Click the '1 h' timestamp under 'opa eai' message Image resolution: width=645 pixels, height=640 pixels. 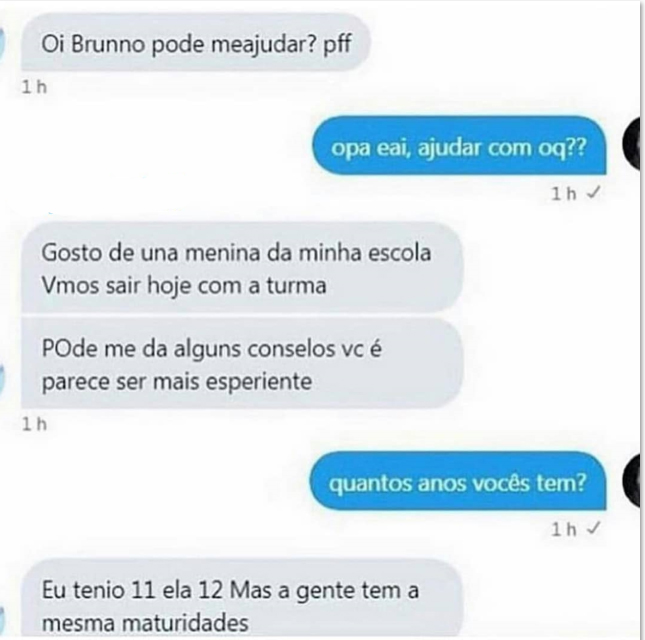point(564,193)
